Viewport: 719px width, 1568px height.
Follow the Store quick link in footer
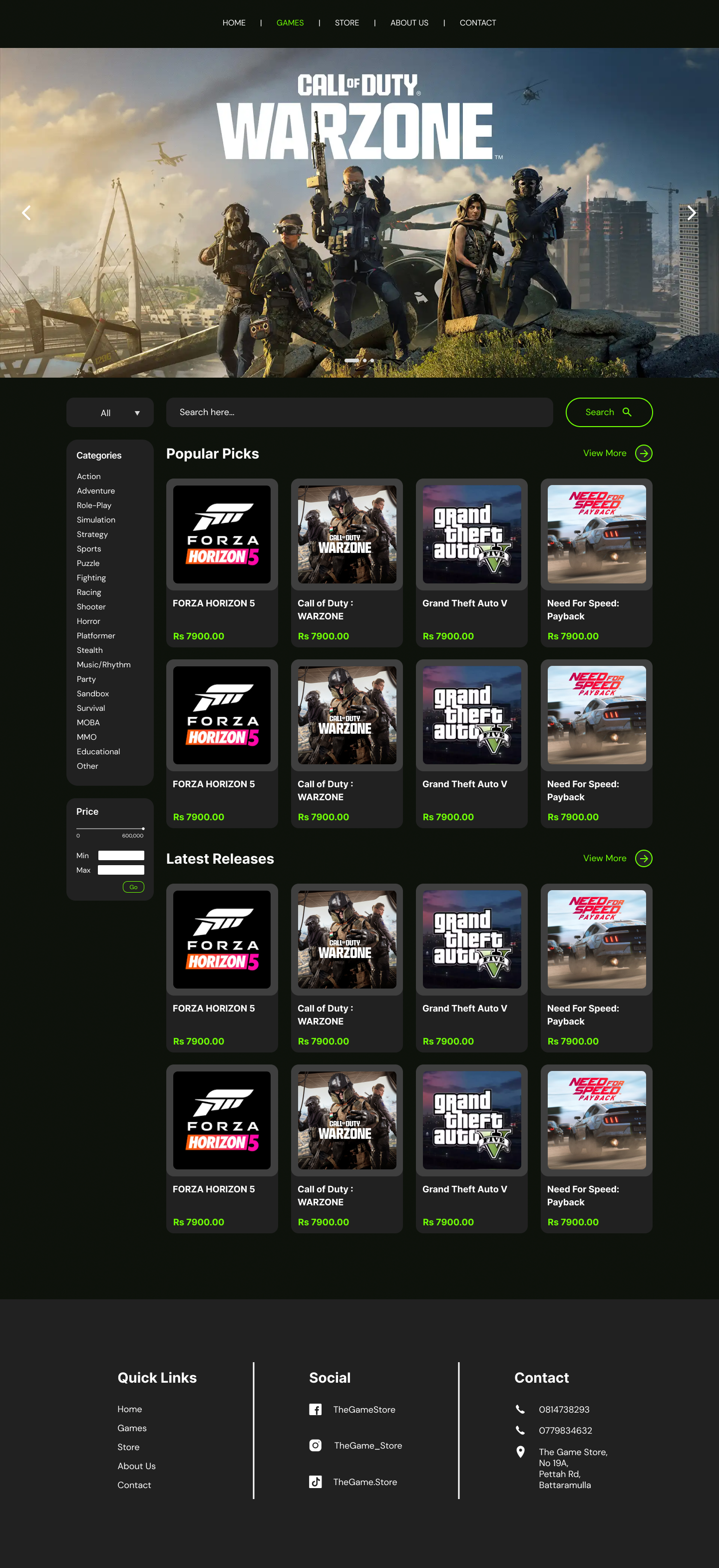click(128, 1448)
